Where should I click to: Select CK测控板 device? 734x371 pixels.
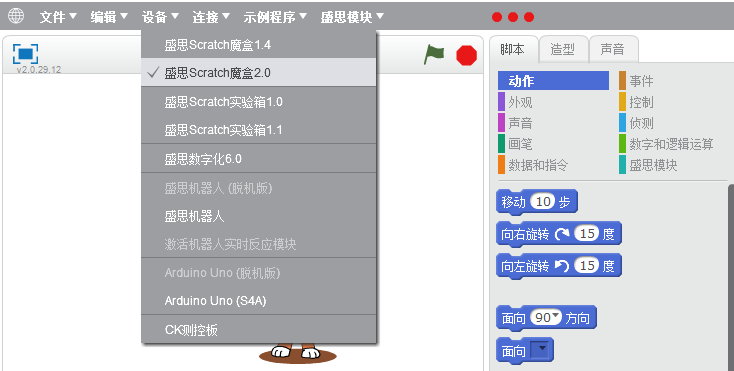click(258, 330)
